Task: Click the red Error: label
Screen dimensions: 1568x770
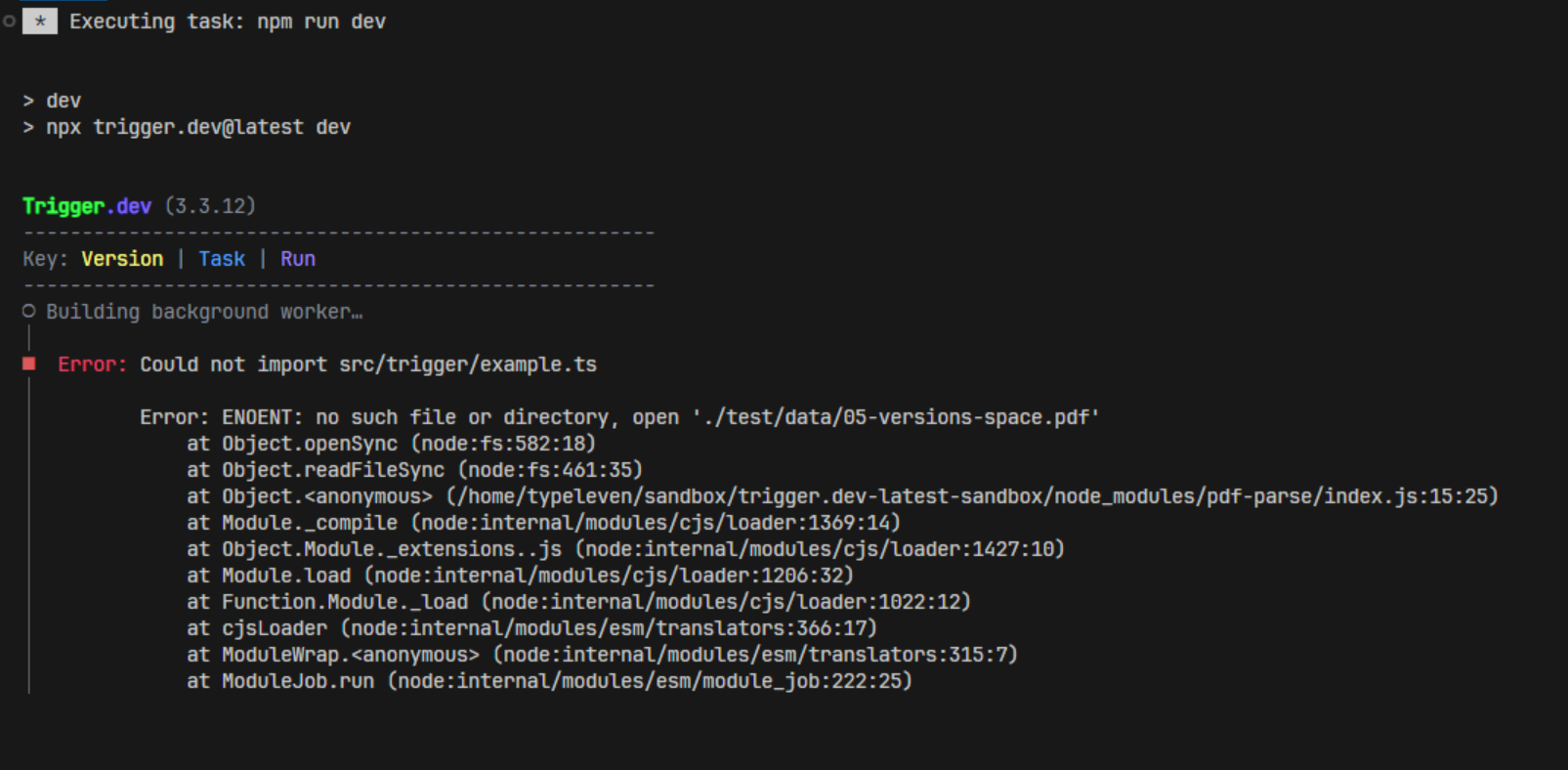Action: [92, 364]
